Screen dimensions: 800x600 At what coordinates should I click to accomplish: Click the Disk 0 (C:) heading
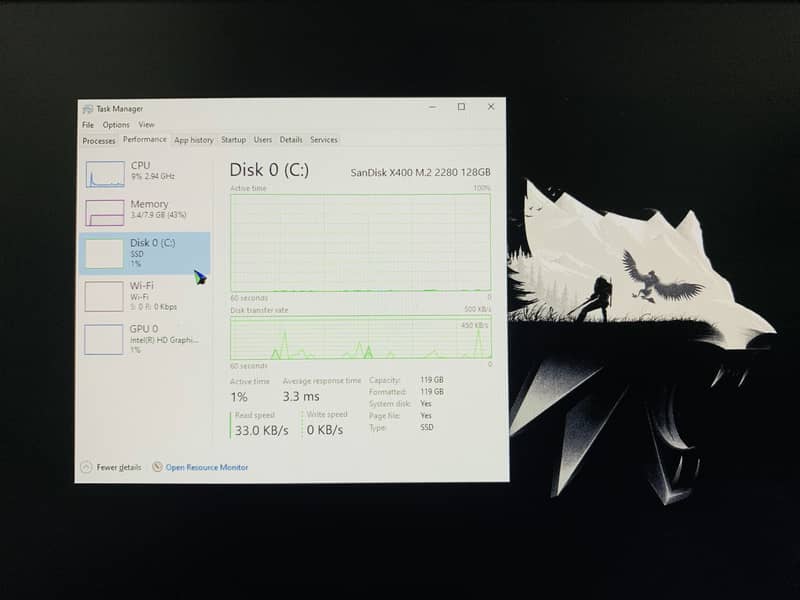pos(269,170)
